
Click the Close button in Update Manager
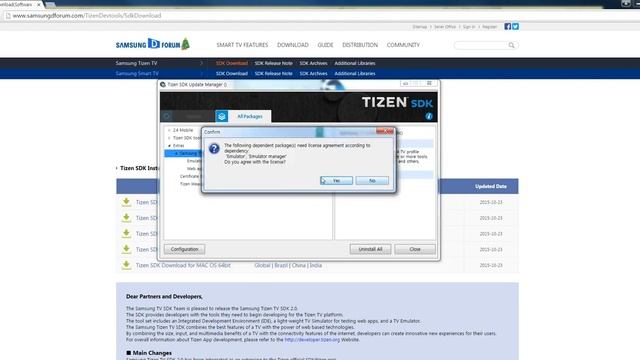(x=415, y=249)
